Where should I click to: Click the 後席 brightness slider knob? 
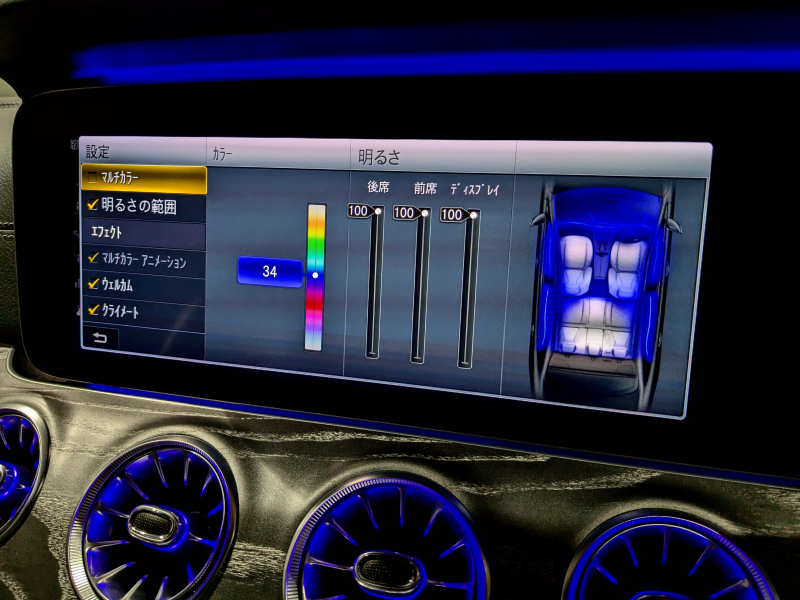(377, 212)
